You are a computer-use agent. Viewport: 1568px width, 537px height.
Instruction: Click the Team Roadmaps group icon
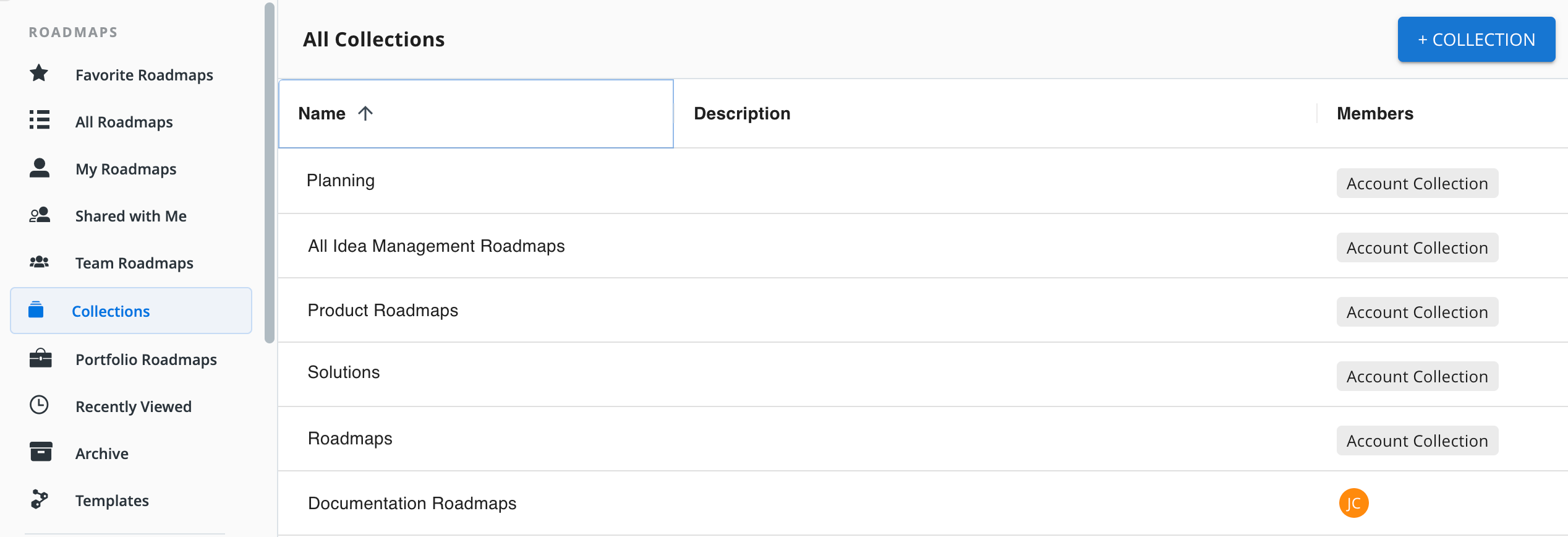39,262
